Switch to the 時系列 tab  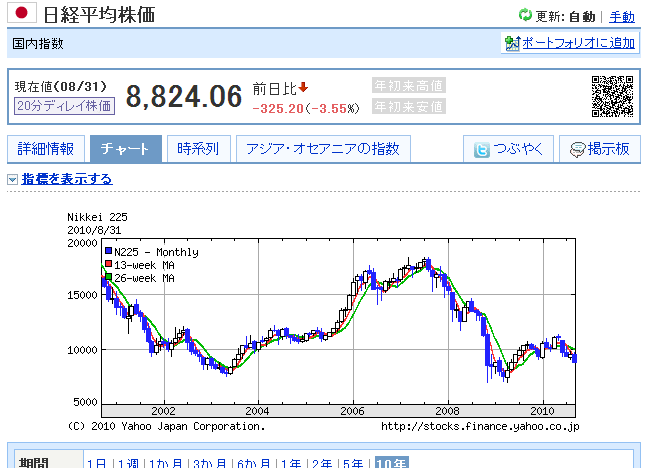point(198,149)
